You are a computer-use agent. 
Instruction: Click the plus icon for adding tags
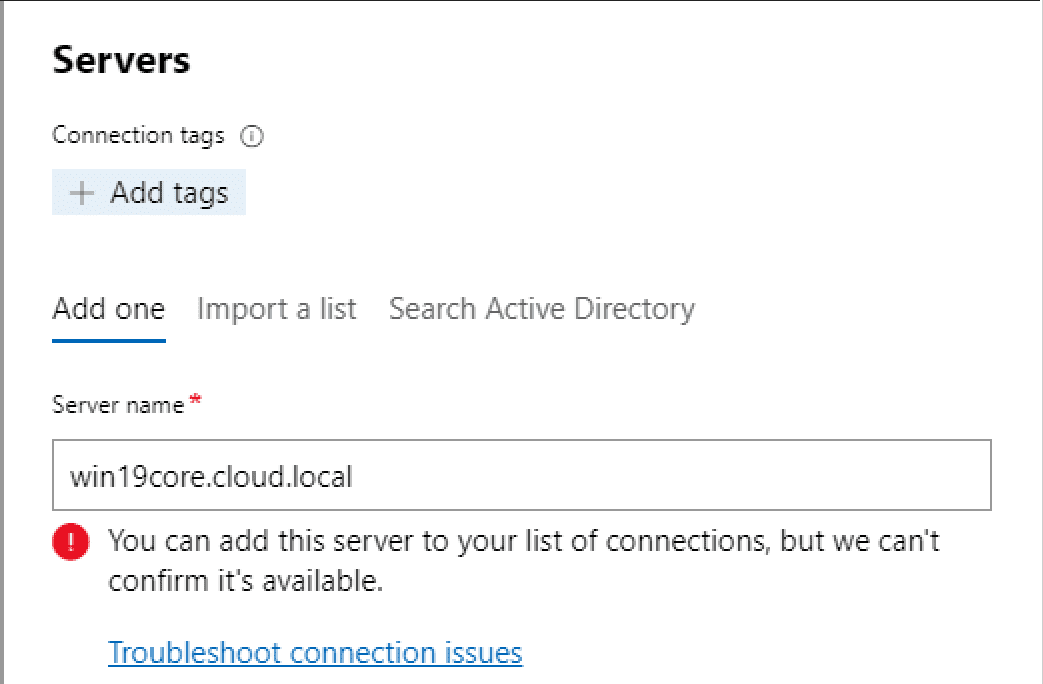click(x=82, y=193)
